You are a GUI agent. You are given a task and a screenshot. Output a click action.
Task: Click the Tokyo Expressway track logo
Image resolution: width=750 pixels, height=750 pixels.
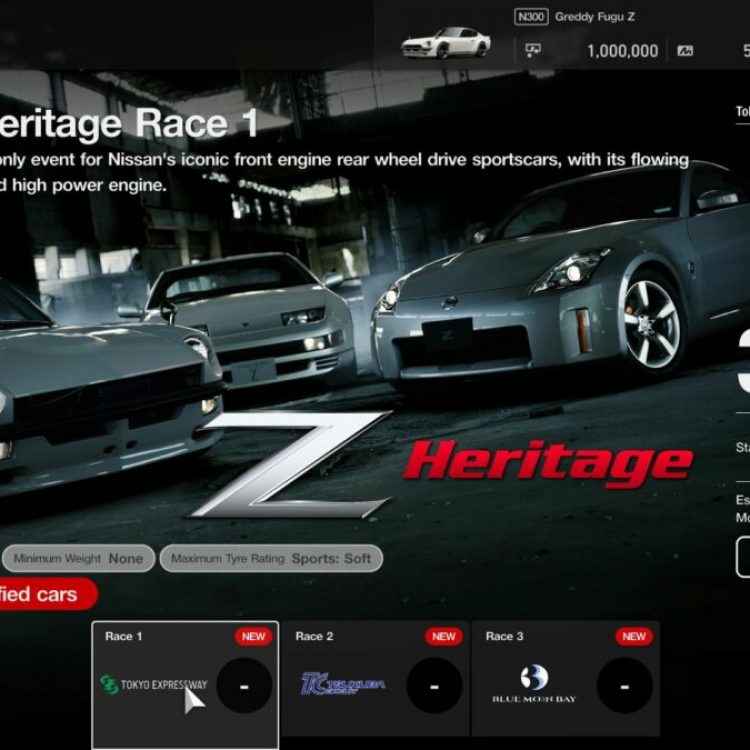click(154, 684)
